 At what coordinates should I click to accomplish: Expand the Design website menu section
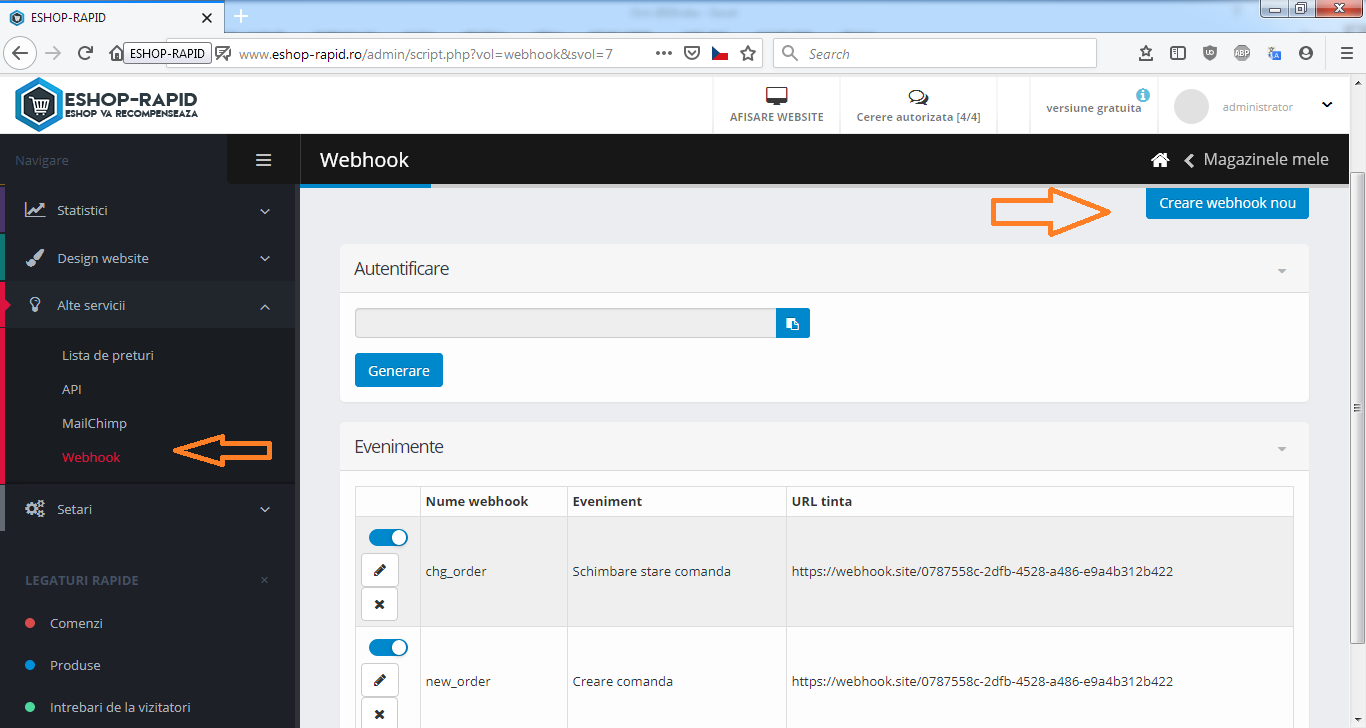(x=148, y=258)
